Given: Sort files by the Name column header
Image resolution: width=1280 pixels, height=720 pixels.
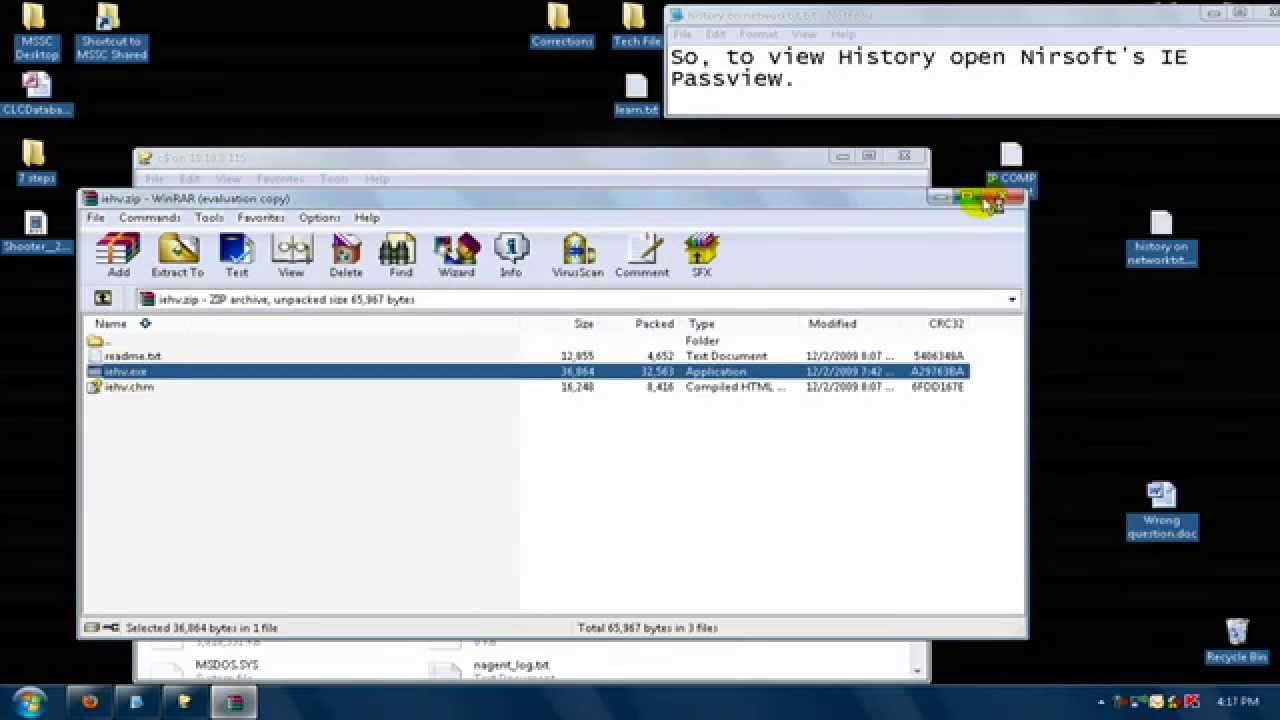Looking at the screenshot, I should pos(111,324).
